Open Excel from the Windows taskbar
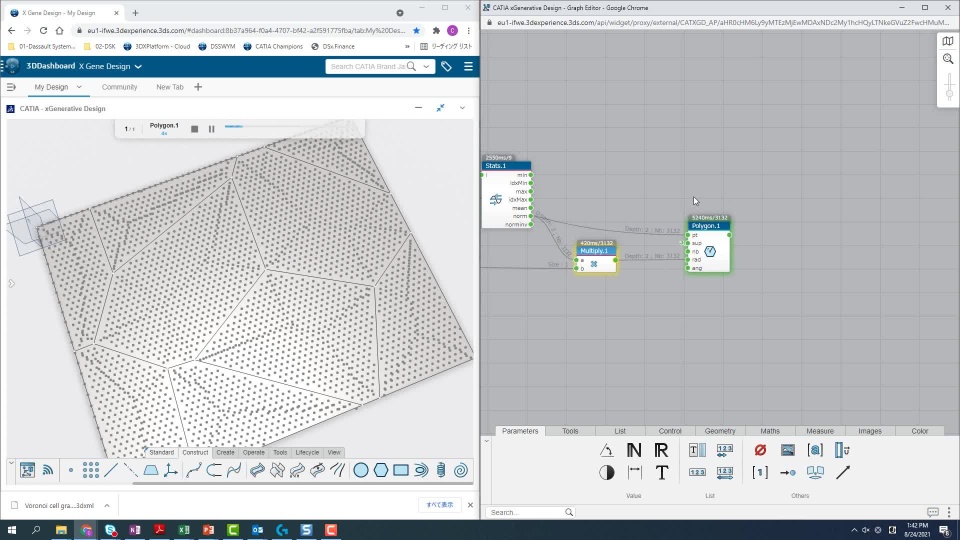This screenshot has width=960, height=540. (x=184, y=530)
